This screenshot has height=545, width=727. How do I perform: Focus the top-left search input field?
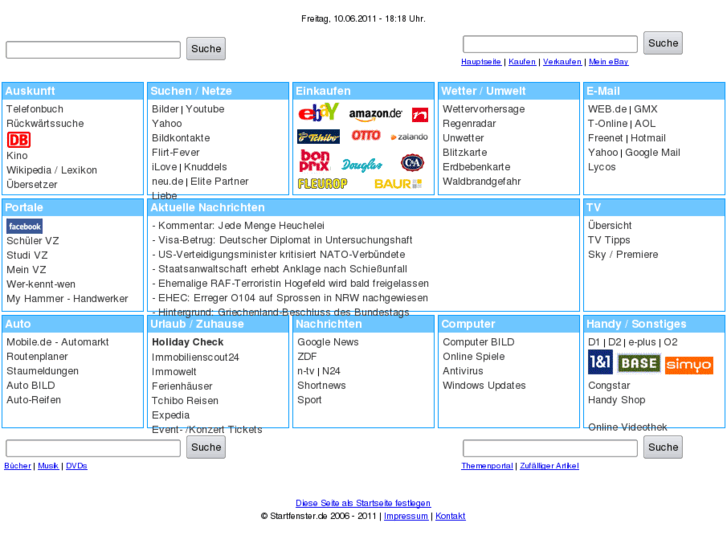click(x=93, y=50)
